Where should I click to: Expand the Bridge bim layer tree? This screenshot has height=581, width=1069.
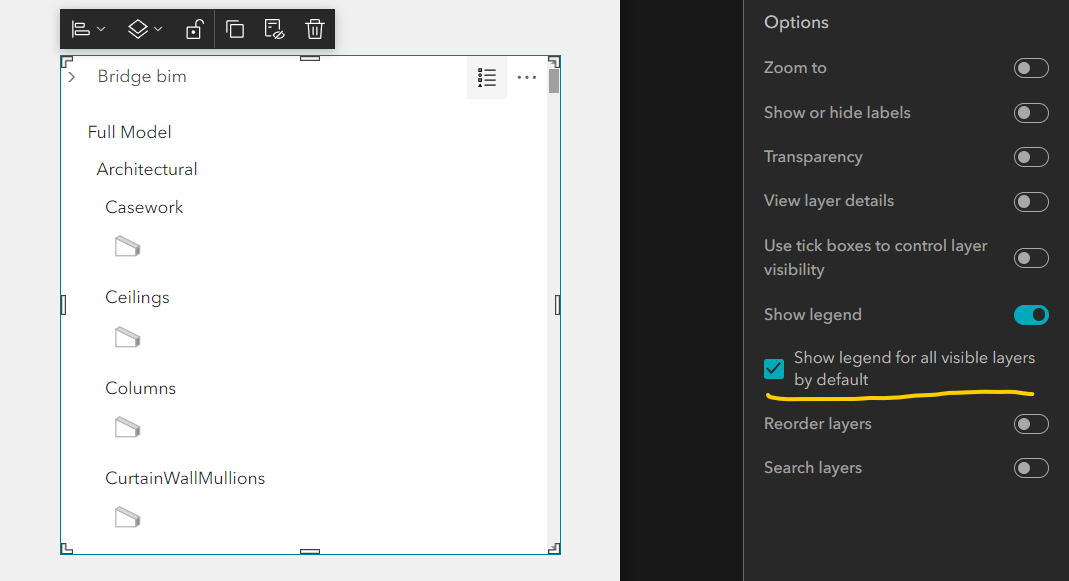click(x=70, y=75)
